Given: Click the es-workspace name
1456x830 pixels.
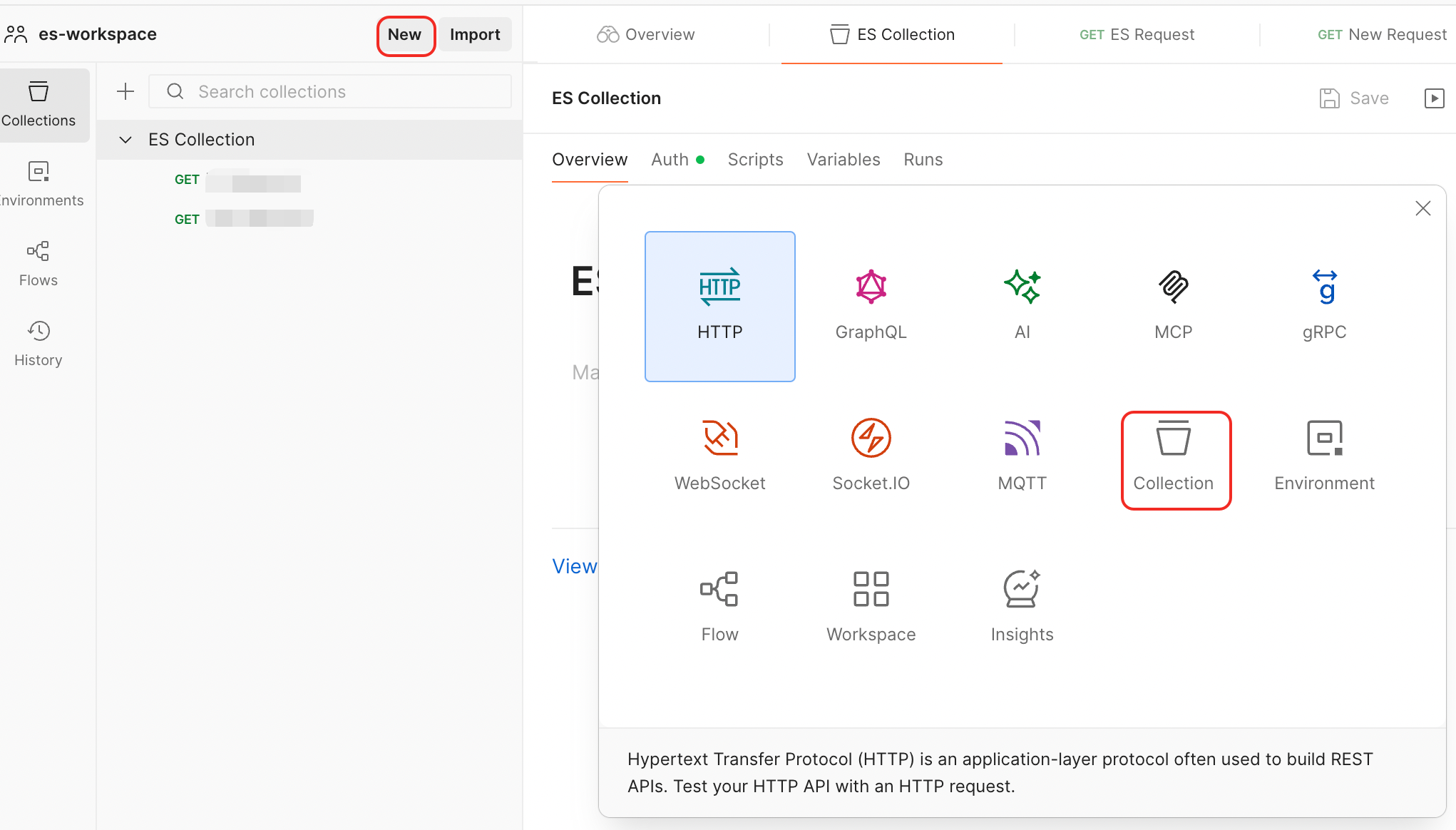Looking at the screenshot, I should click(x=98, y=34).
